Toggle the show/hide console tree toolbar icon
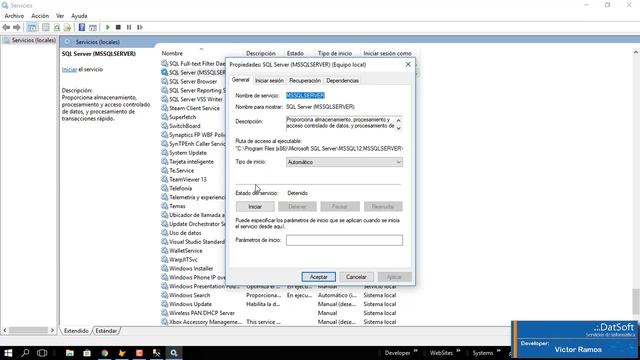 [32, 27]
